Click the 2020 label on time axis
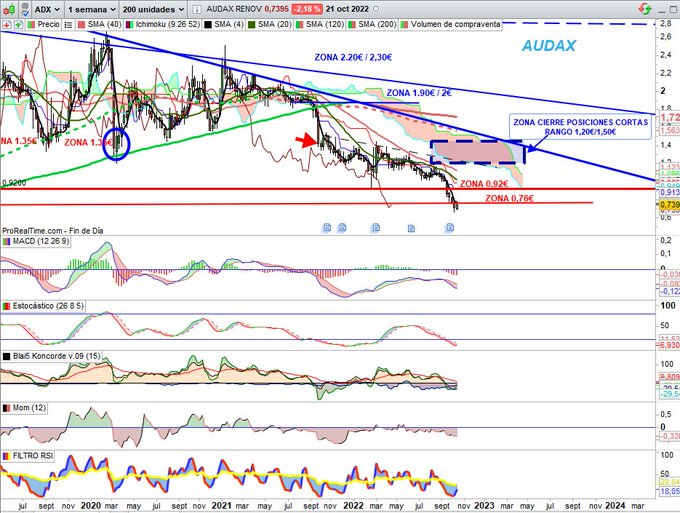This screenshot has height=513, width=680. click(x=91, y=506)
